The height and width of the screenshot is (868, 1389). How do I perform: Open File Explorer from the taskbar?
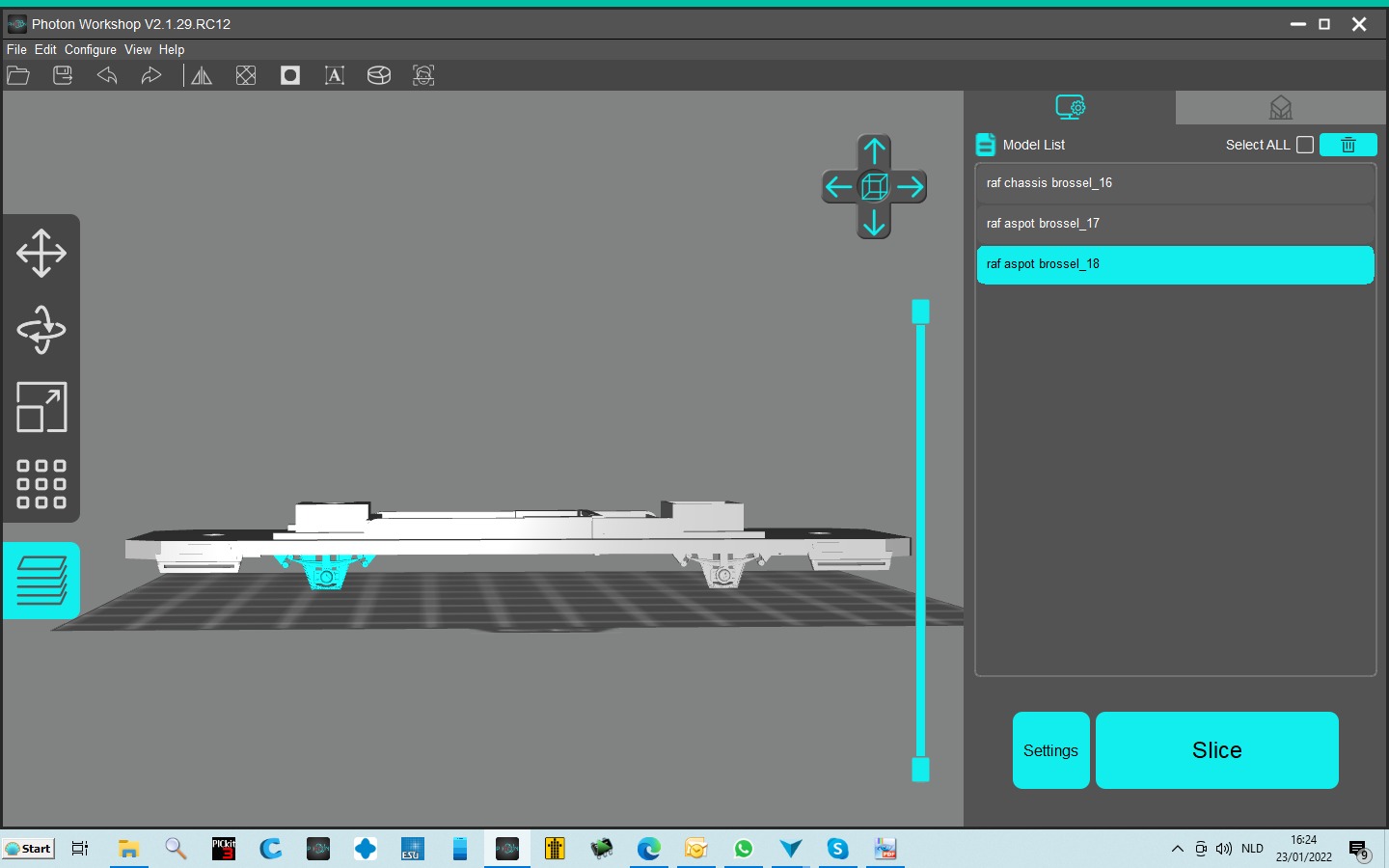click(128, 849)
